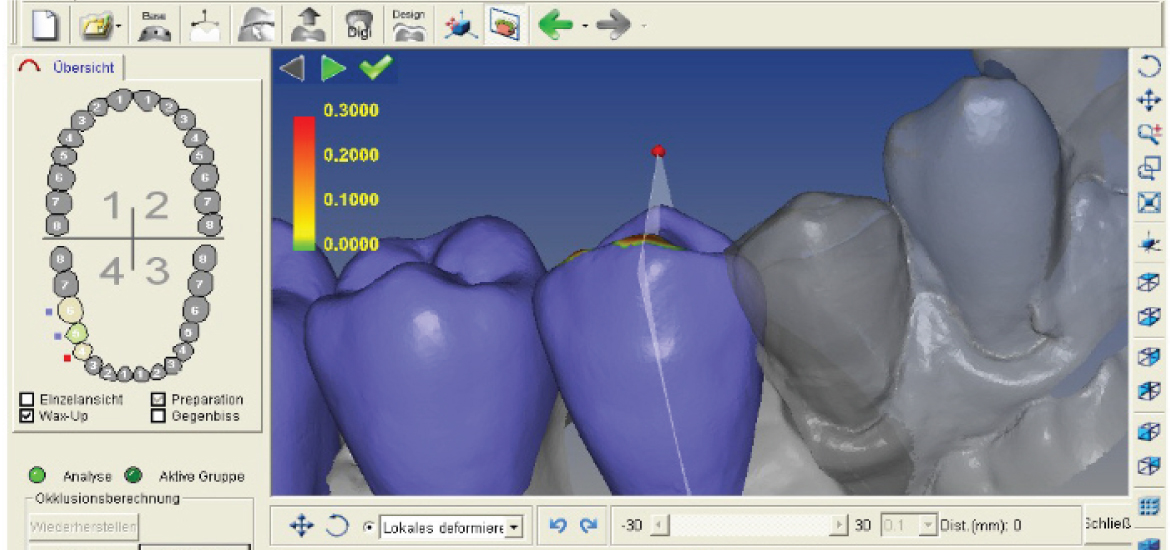Click the rotate view icon in right toolbar
1170x550 pixels.
(1149, 67)
